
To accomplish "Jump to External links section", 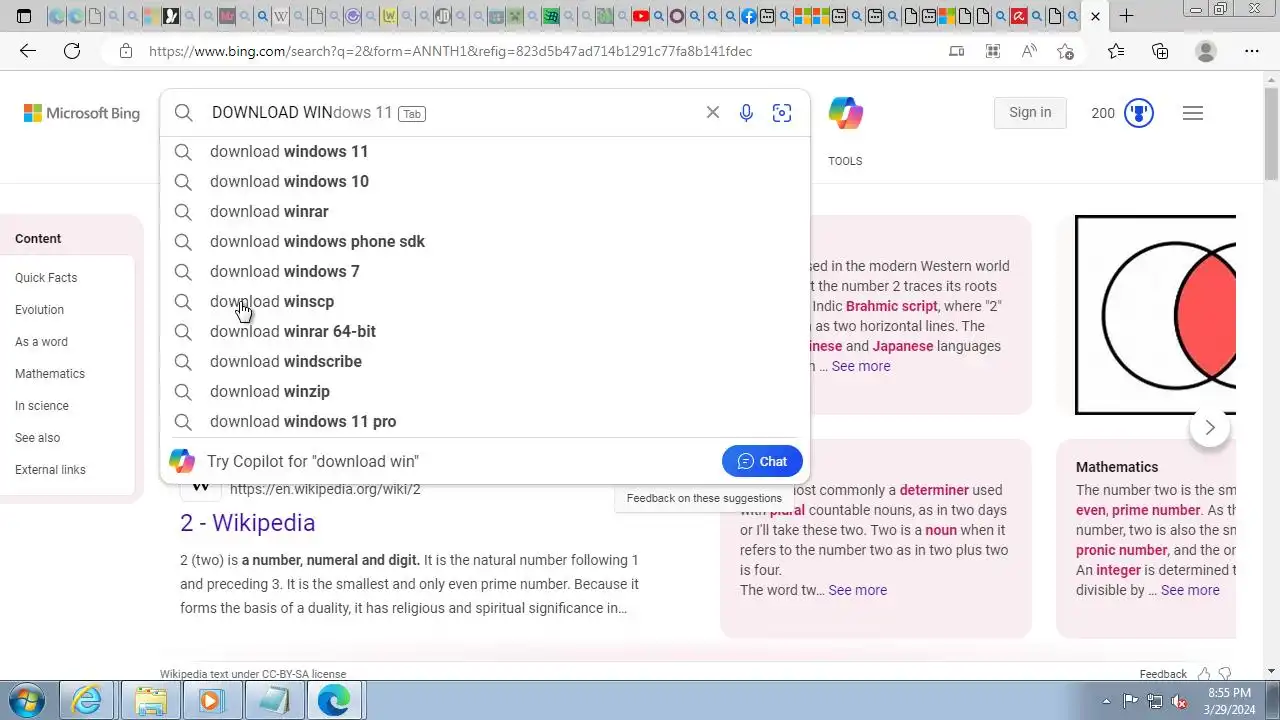I will coord(50,470).
